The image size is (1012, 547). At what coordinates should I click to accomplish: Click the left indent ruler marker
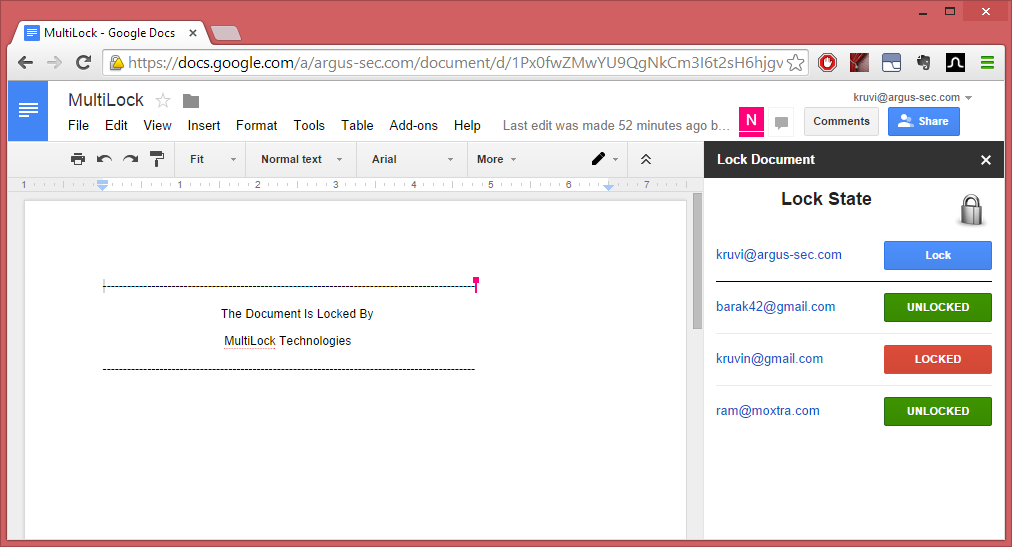[103, 185]
